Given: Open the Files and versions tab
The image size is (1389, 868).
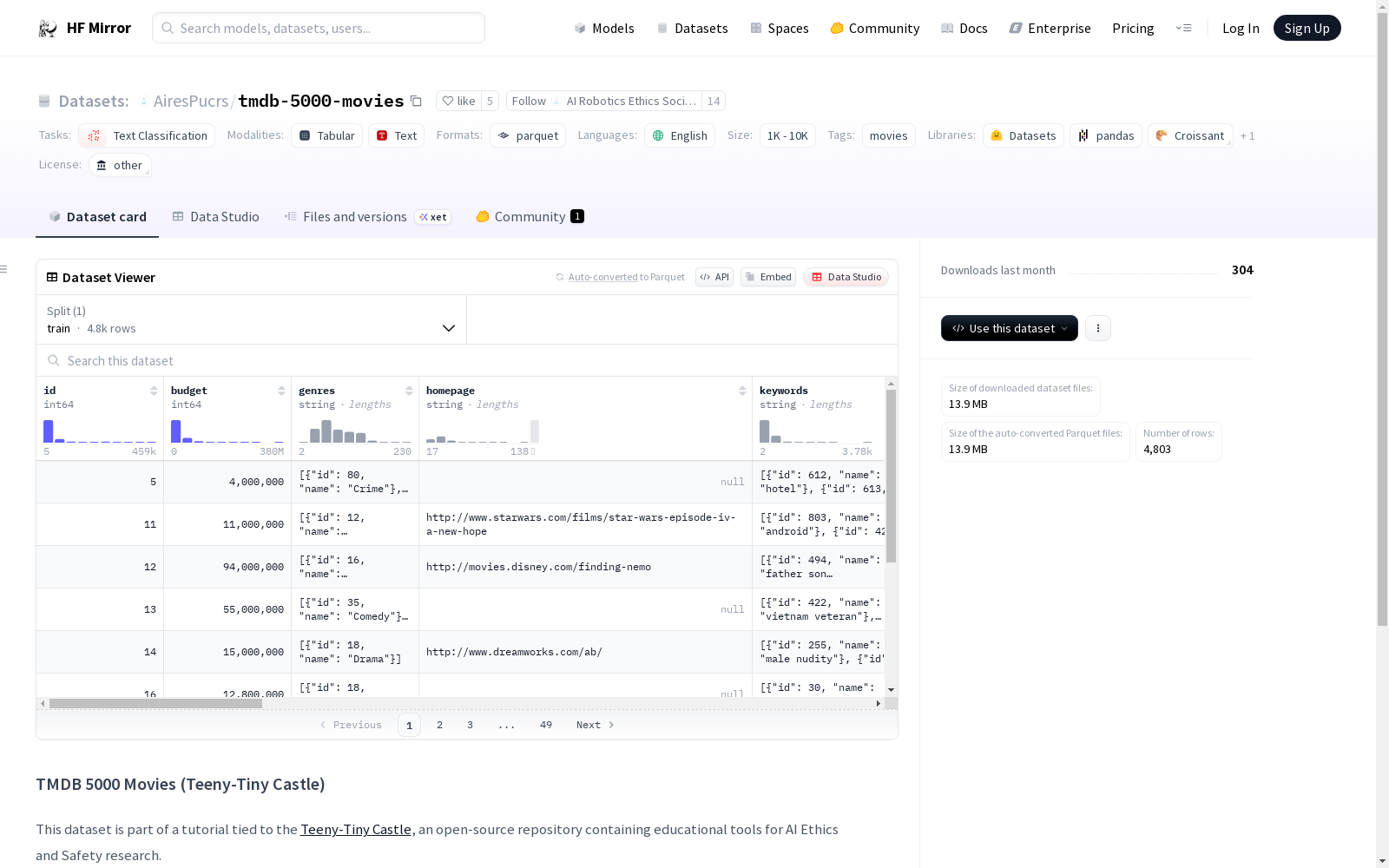Looking at the screenshot, I should 367,217.
